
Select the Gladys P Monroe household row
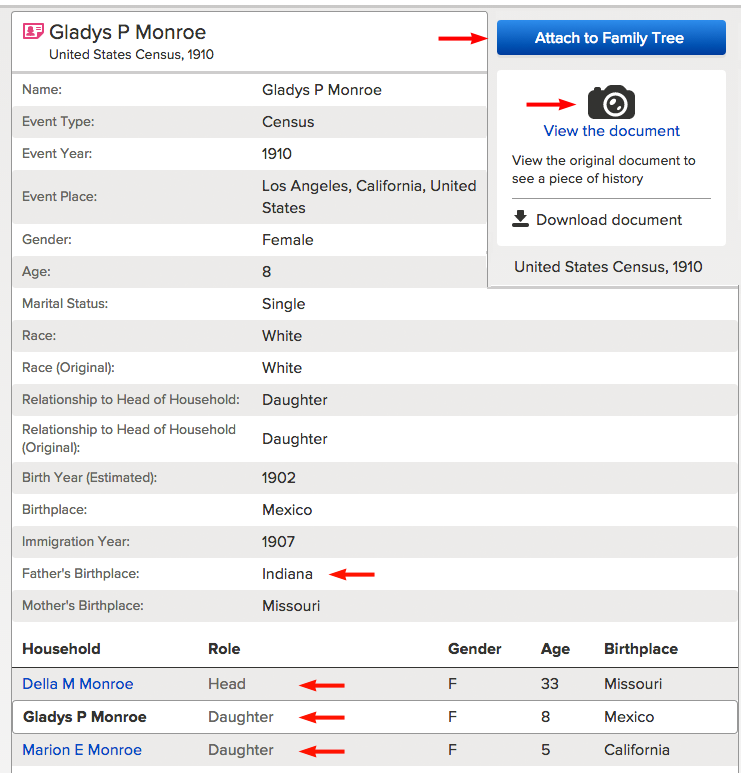(x=375, y=717)
